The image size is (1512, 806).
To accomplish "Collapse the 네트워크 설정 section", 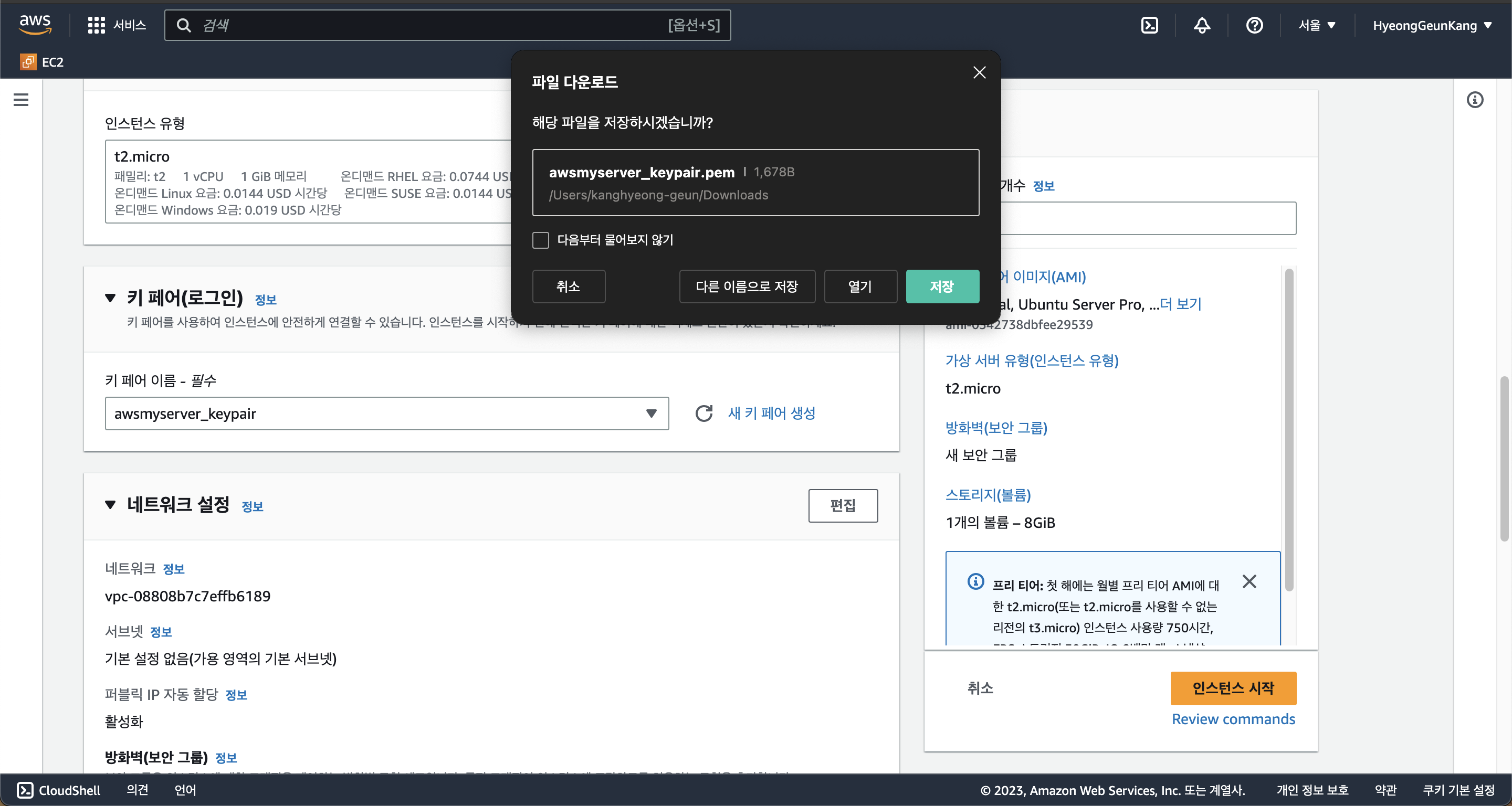I will [x=110, y=504].
